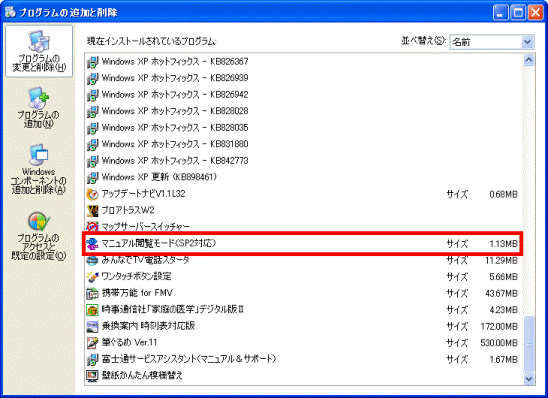548x398 pixels.
Task: Click the 0.68MB size value
Action: 503,194
